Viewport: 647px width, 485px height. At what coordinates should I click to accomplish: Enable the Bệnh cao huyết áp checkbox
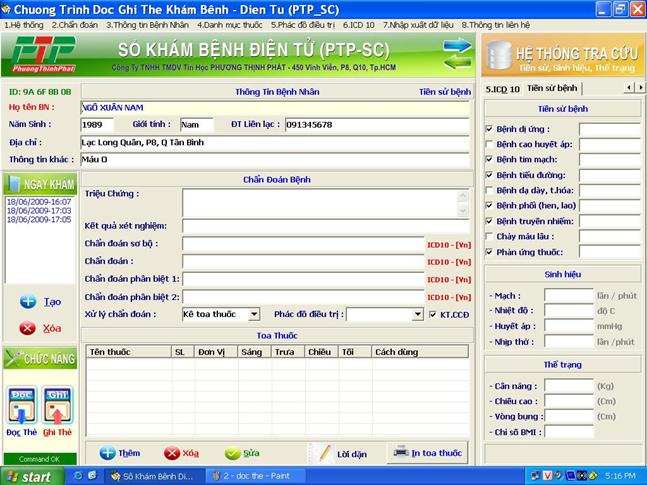(489, 144)
